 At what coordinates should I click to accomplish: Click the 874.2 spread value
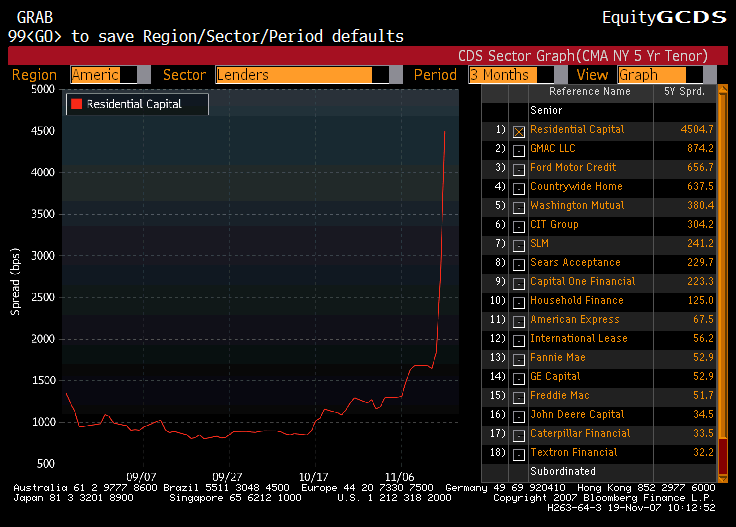point(700,148)
